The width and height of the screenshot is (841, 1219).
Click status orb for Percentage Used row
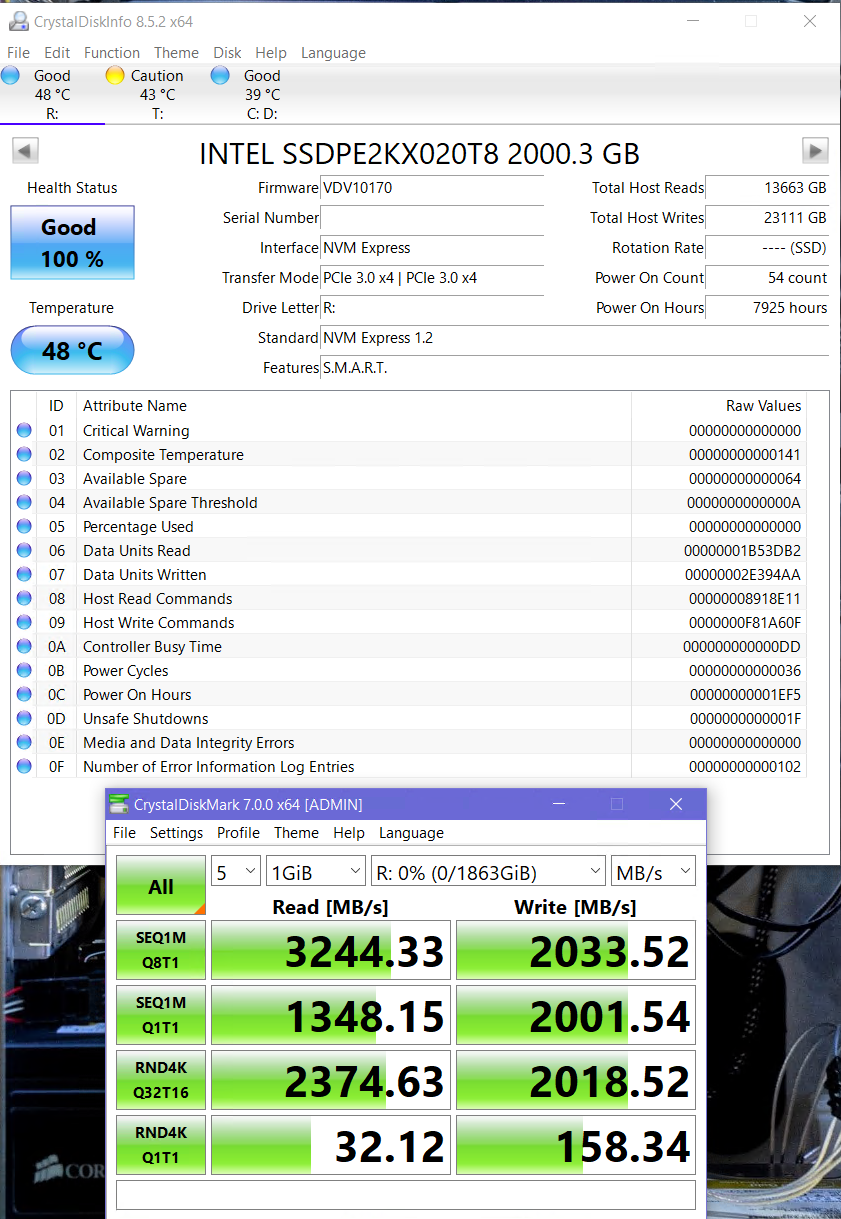(x=24, y=527)
